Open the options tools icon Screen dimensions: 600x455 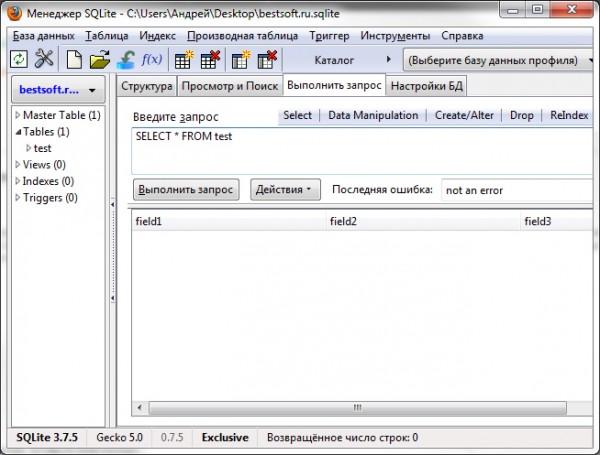44,59
